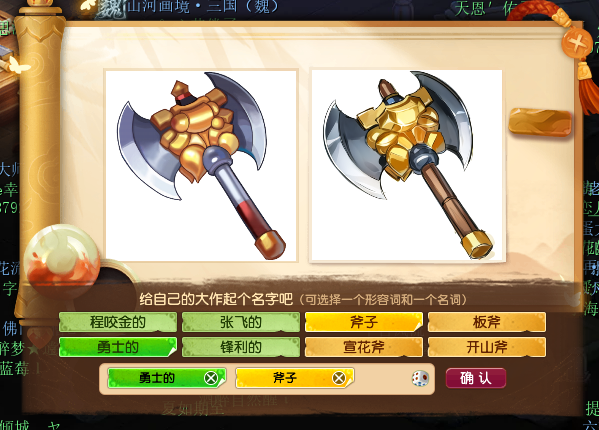Click the golden tab on scroll's right edge
599x430 pixels.
point(539,122)
